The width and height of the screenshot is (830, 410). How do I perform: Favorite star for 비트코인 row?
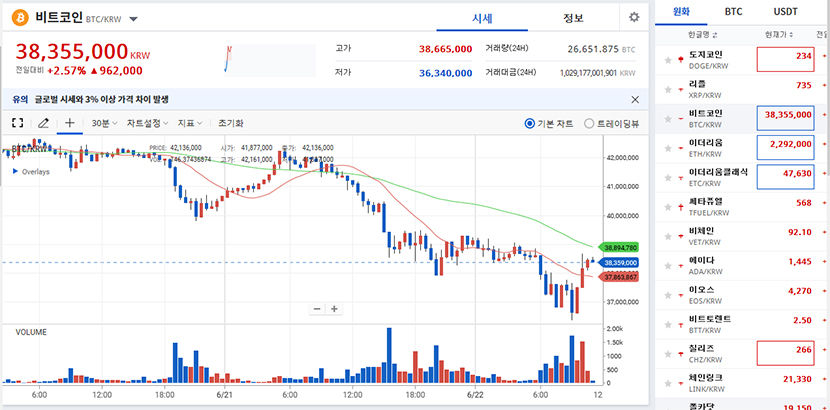668,119
